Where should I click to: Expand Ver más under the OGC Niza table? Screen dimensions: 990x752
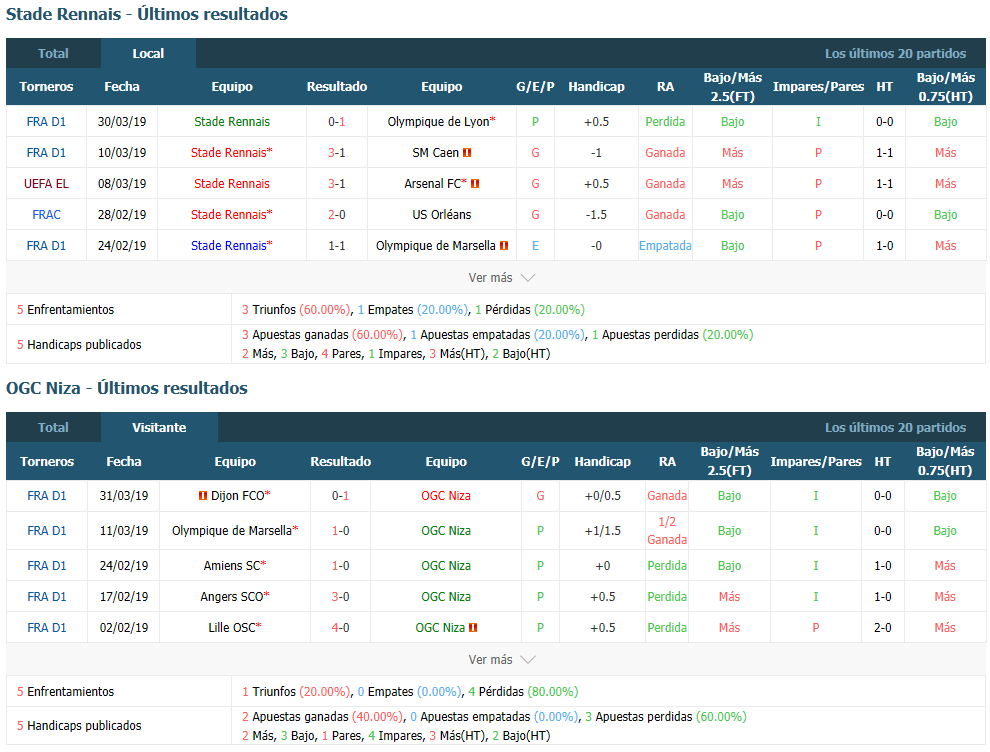coord(501,660)
